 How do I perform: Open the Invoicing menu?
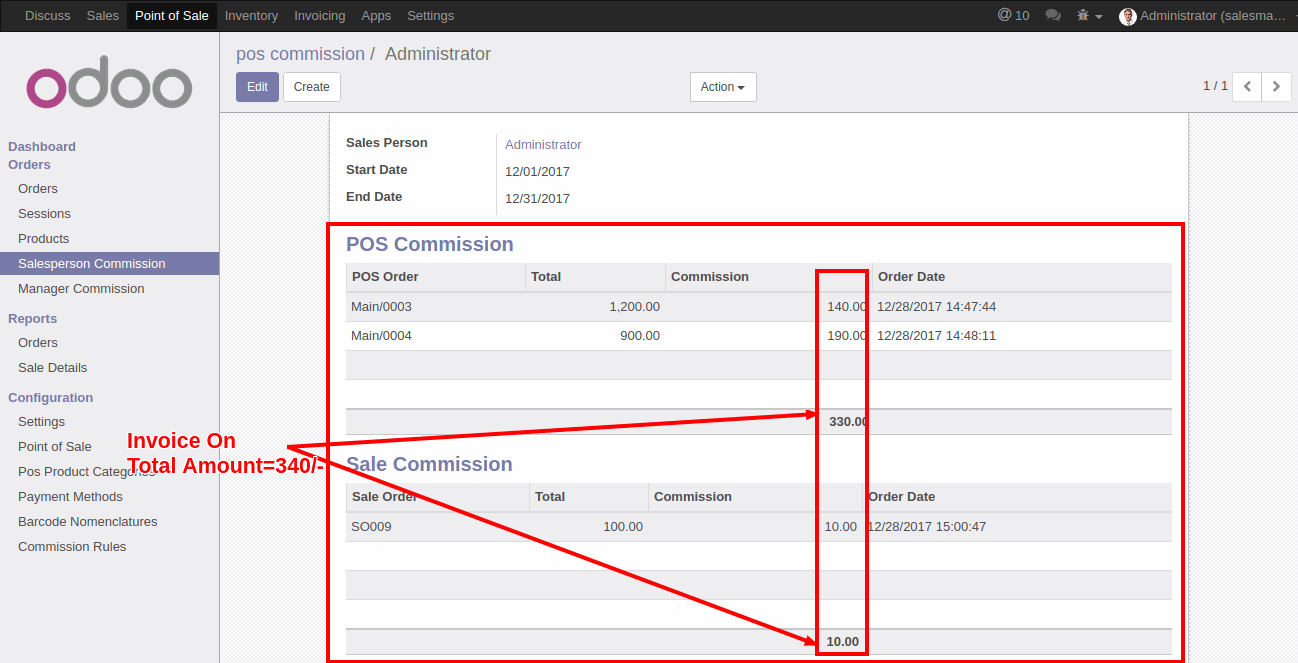pos(320,16)
